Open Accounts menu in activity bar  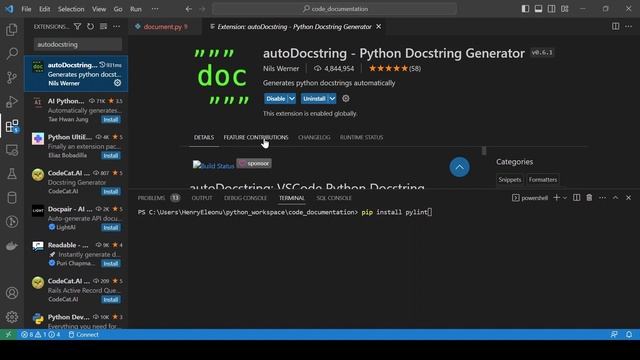coord(12,293)
